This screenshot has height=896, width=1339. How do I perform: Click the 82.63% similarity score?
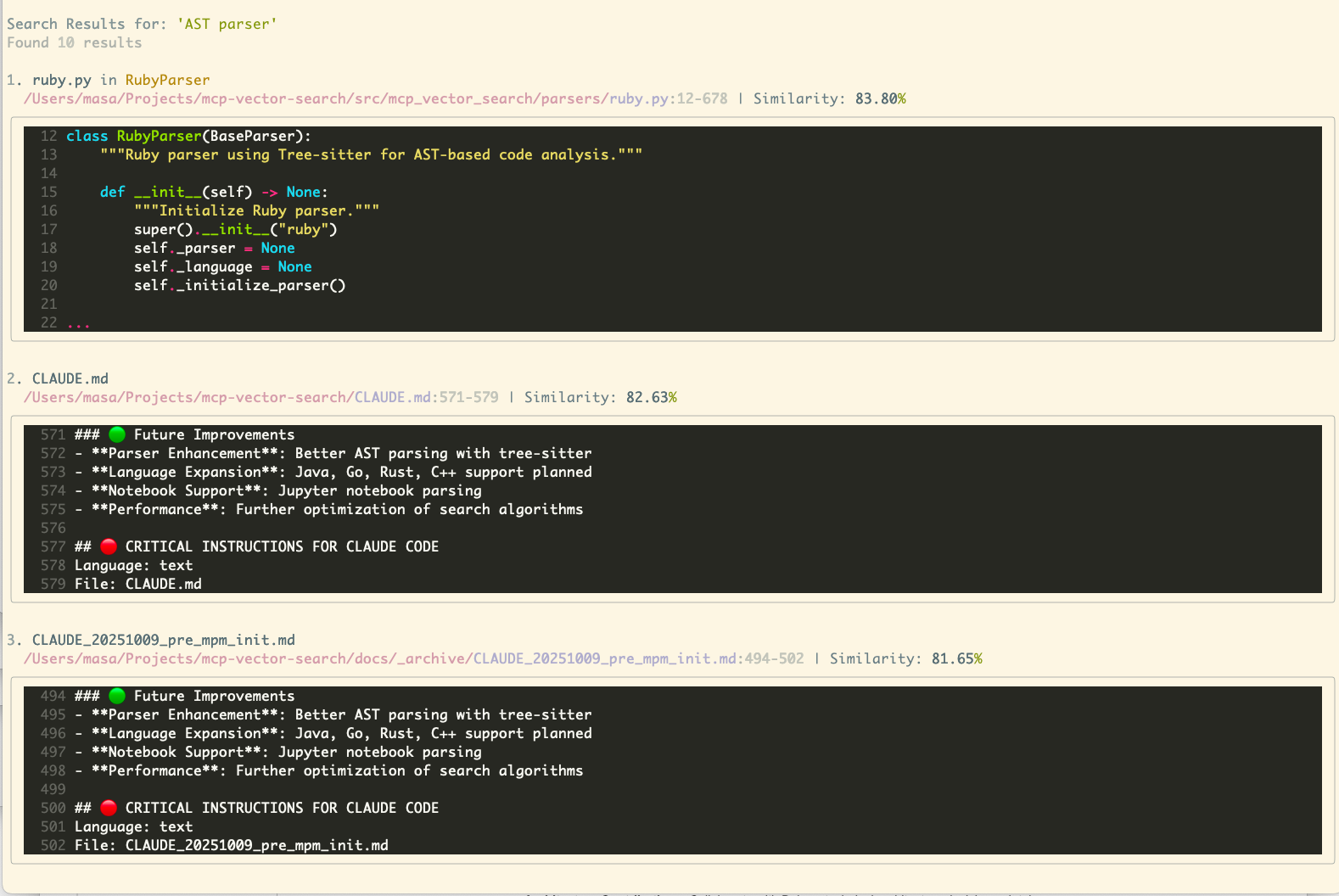coord(652,397)
